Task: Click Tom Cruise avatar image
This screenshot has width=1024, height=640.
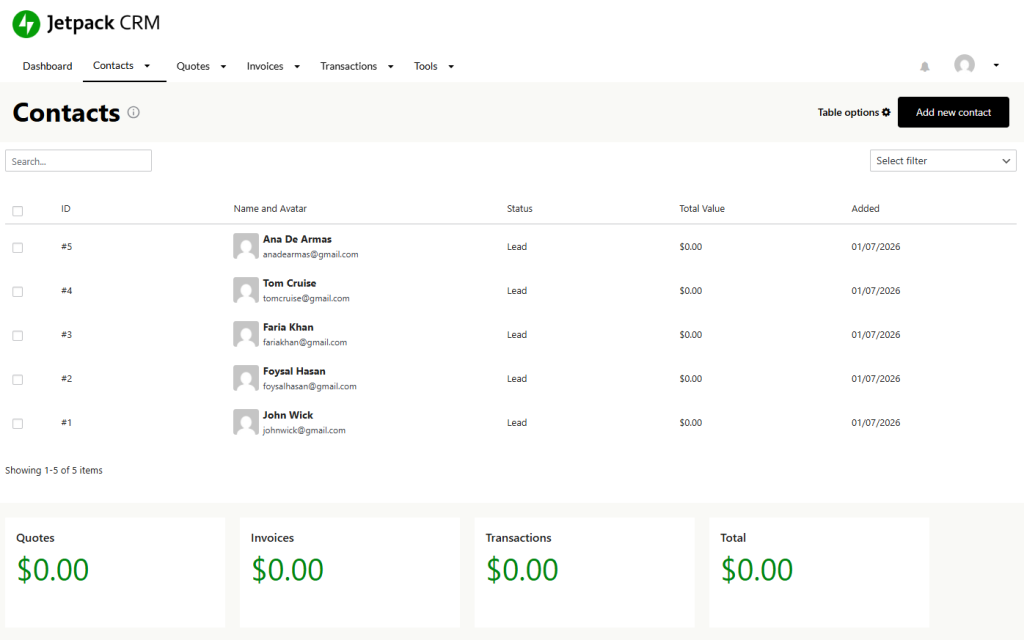Action: tap(246, 290)
